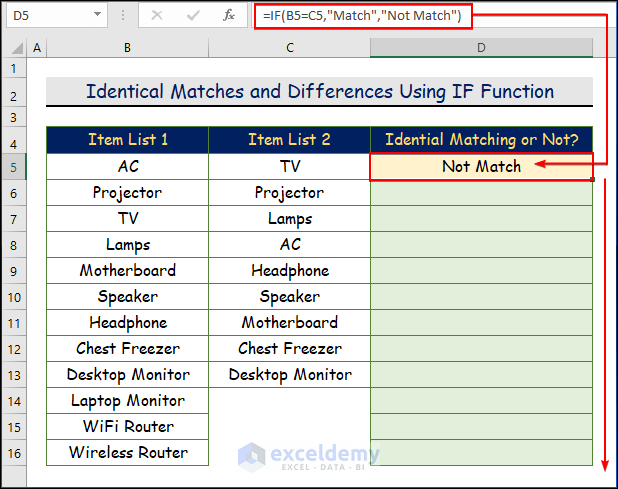Click the Item List 2 header cell
The image size is (618, 489).
coord(289,140)
